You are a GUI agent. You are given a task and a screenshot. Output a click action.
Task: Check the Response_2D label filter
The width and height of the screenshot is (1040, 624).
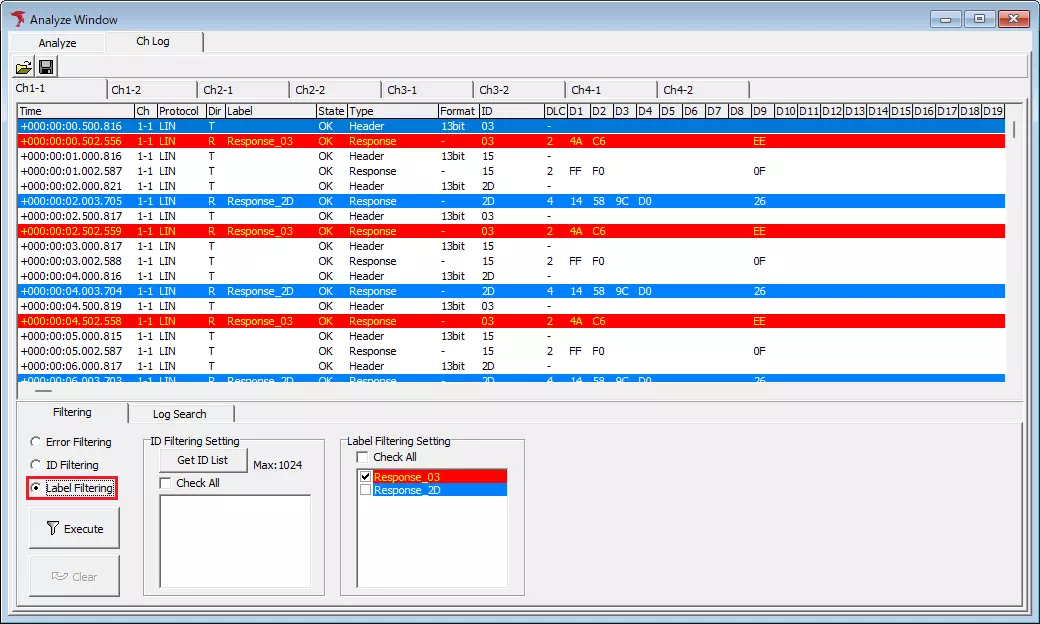coord(365,490)
